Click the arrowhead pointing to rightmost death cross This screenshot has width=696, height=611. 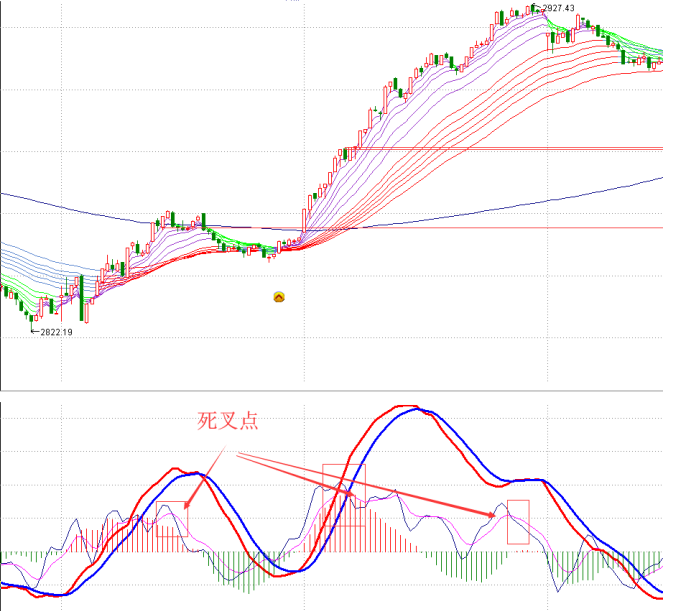click(x=493, y=514)
